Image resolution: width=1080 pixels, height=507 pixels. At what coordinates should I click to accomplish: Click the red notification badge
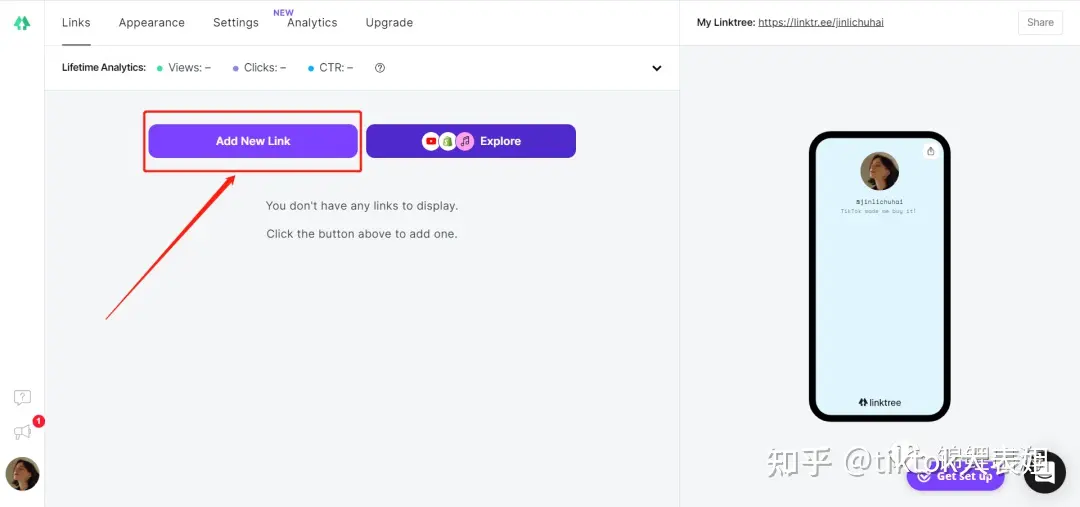(39, 421)
